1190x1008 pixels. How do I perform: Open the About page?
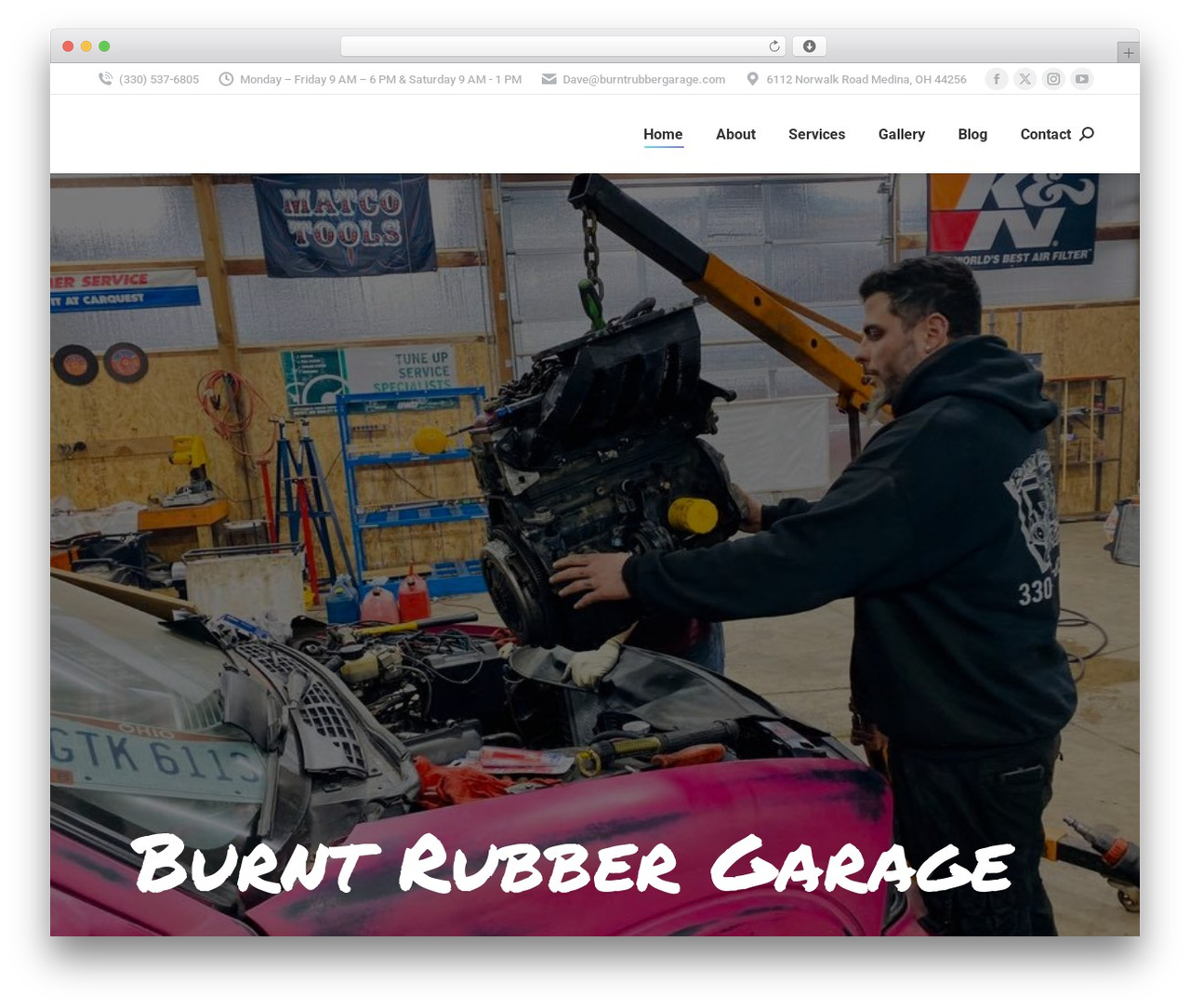coord(735,134)
